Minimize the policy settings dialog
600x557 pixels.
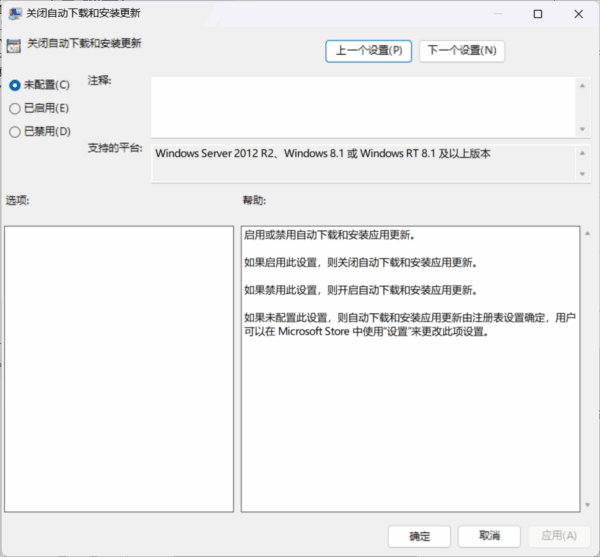pos(492,14)
